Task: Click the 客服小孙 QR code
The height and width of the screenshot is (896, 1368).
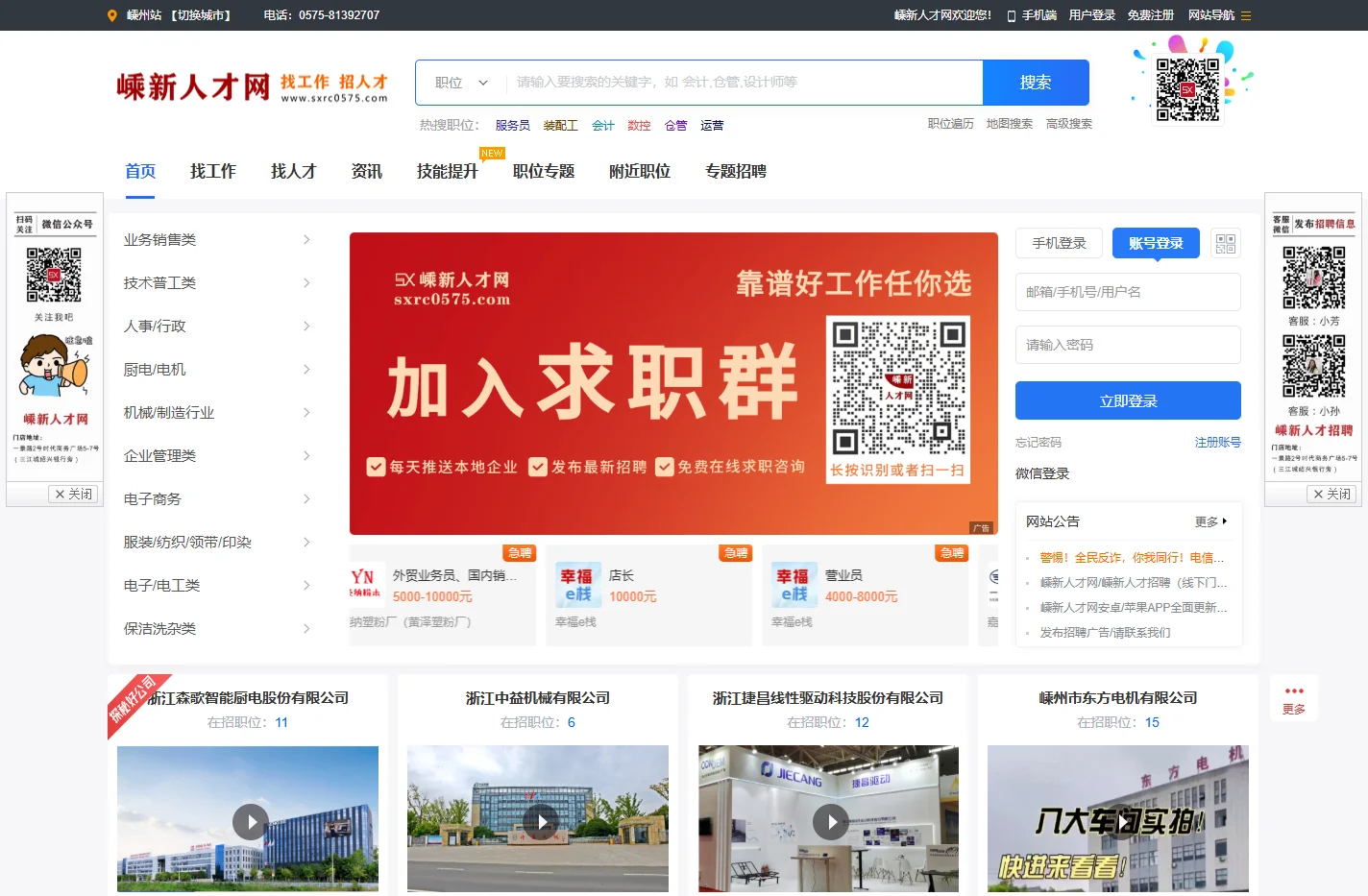Action: tap(1314, 366)
